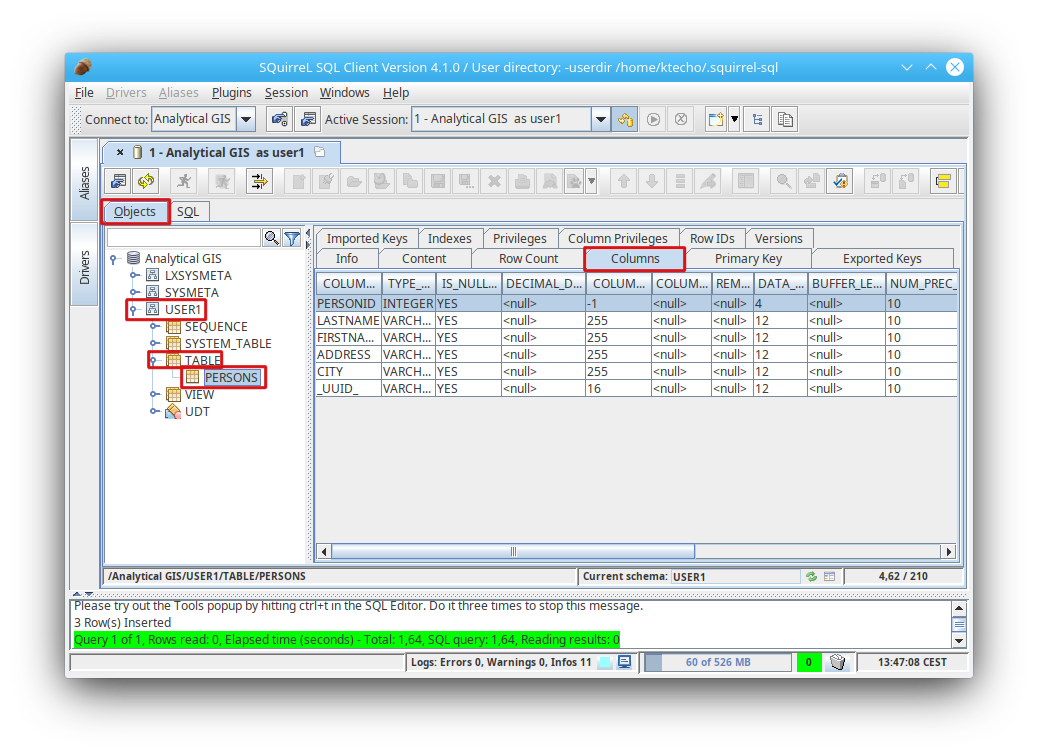
Task: Collapse the TABLE node
Action: (x=154, y=360)
